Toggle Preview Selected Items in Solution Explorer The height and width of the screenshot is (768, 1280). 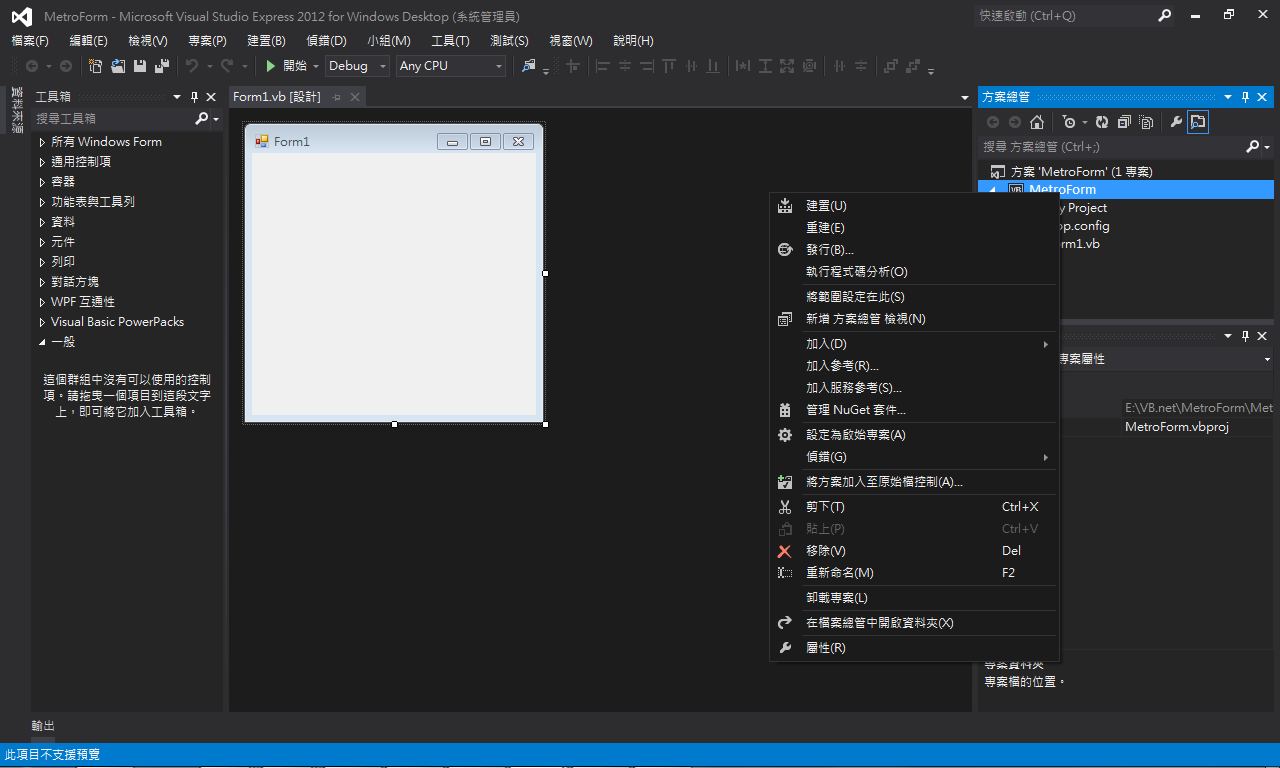coord(1198,122)
